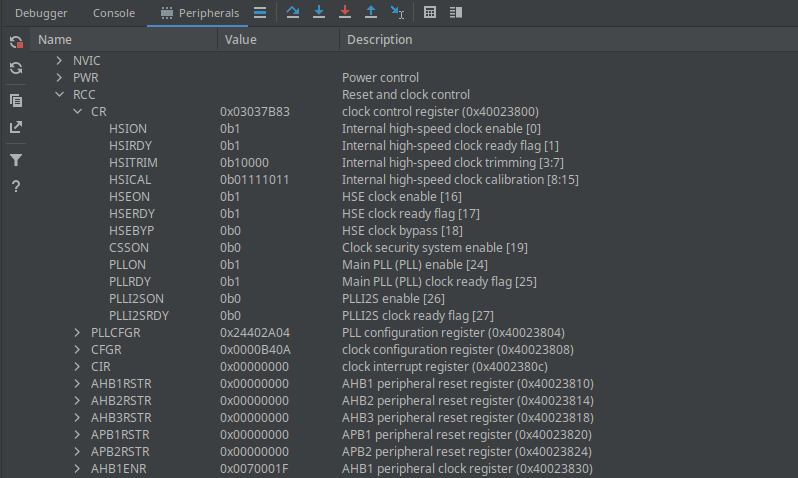Click the refresh icon with red square
This screenshot has height=478, width=798.
pos(16,42)
